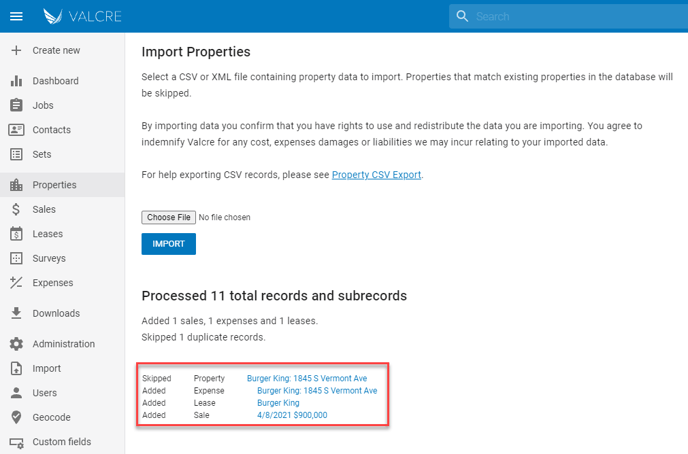Click the Geocode shield icon
688x454 pixels.
tap(16, 417)
